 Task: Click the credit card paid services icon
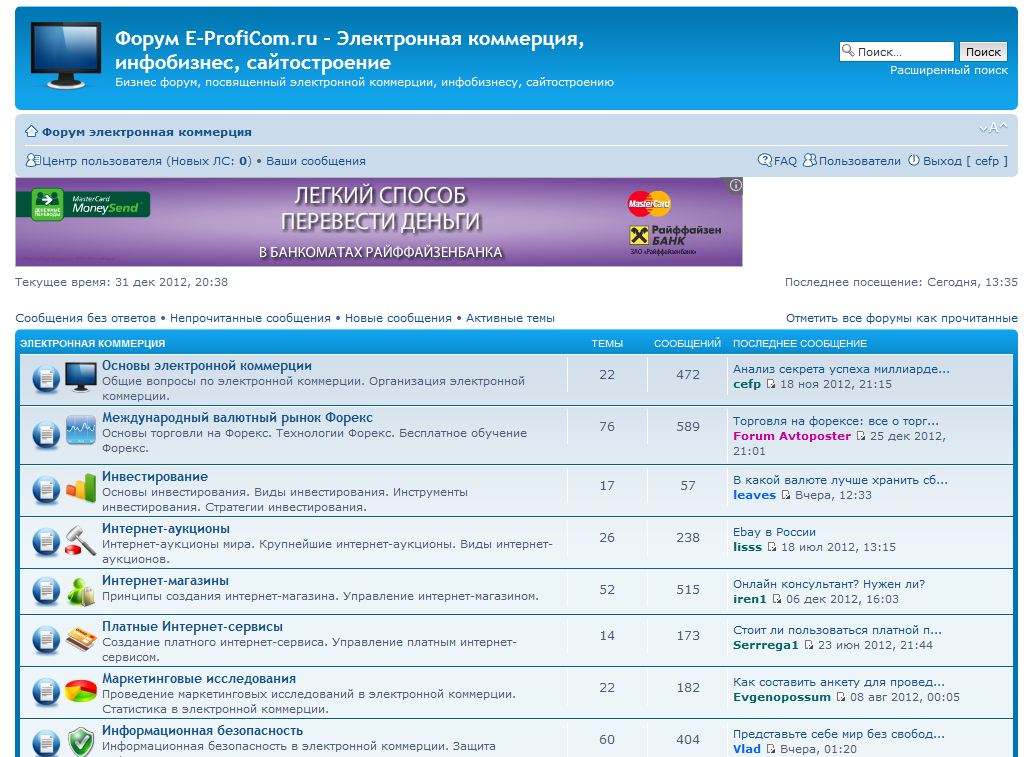pyautogui.click(x=81, y=638)
